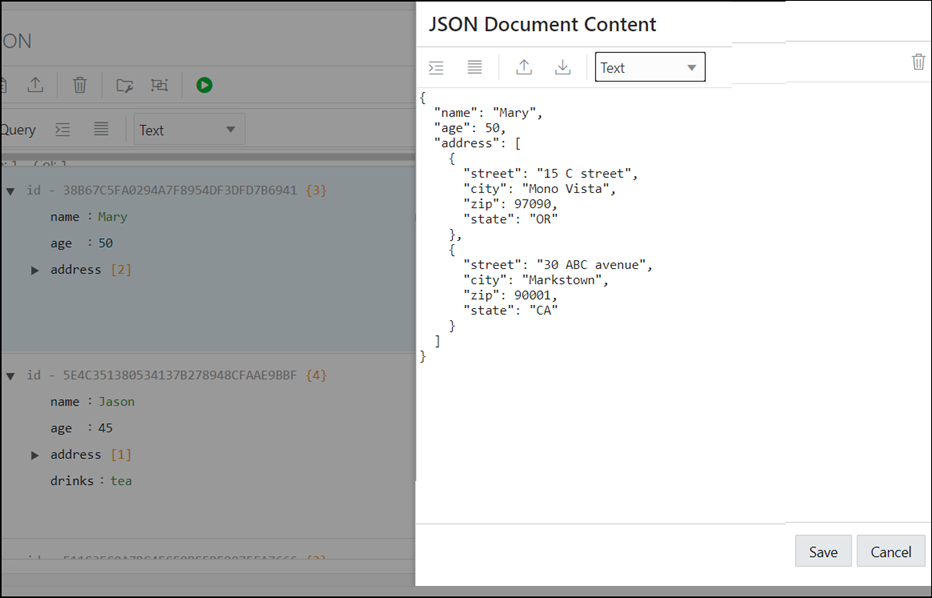Click the upload icon in JSON Document Content toolbar
The height and width of the screenshot is (598, 932).
pos(524,67)
